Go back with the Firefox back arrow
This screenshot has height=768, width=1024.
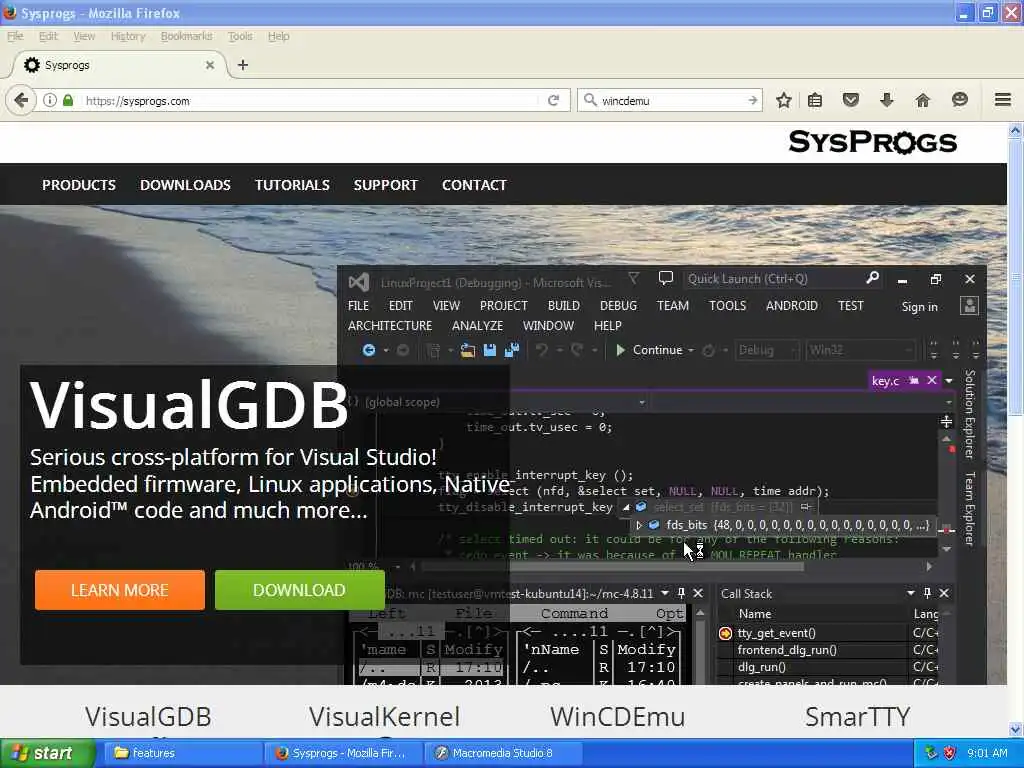21,101
